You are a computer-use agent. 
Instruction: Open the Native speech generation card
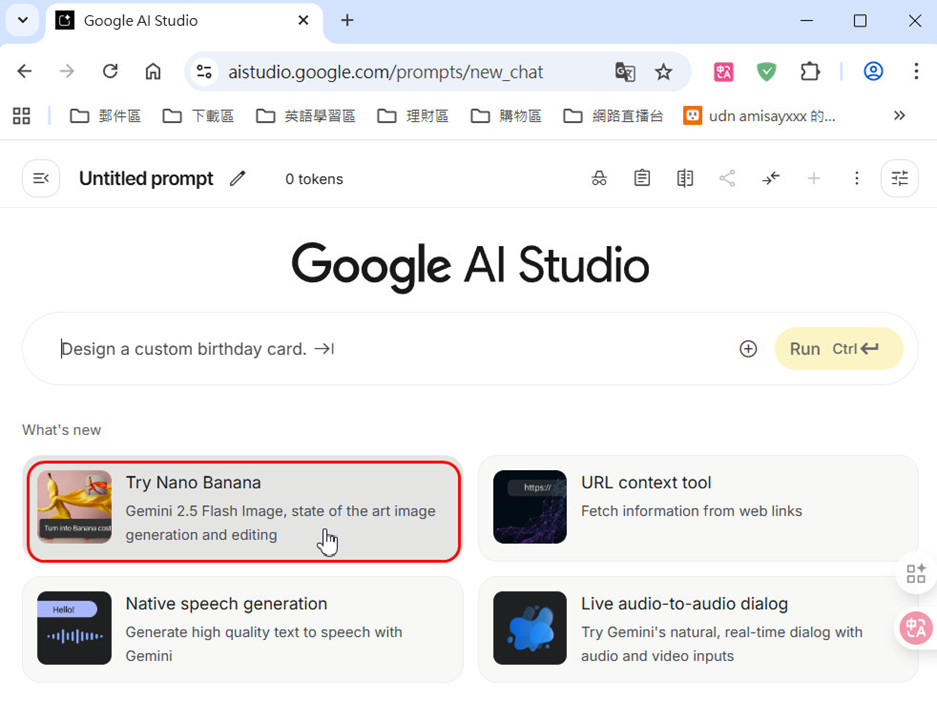tap(243, 629)
